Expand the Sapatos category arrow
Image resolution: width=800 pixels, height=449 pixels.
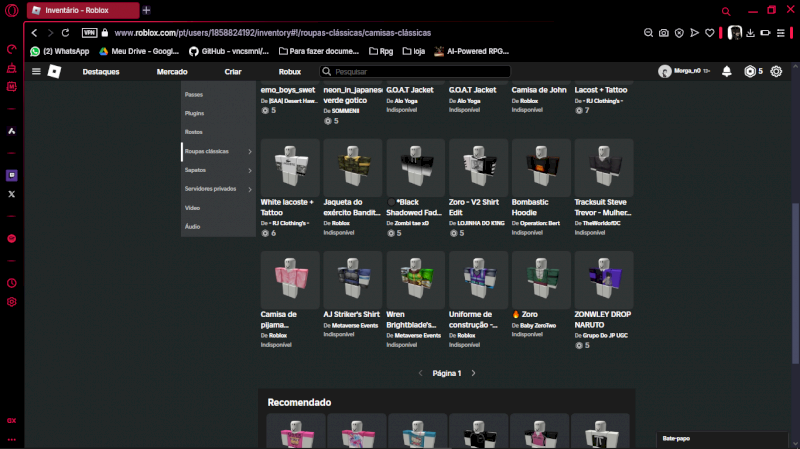tap(250, 170)
